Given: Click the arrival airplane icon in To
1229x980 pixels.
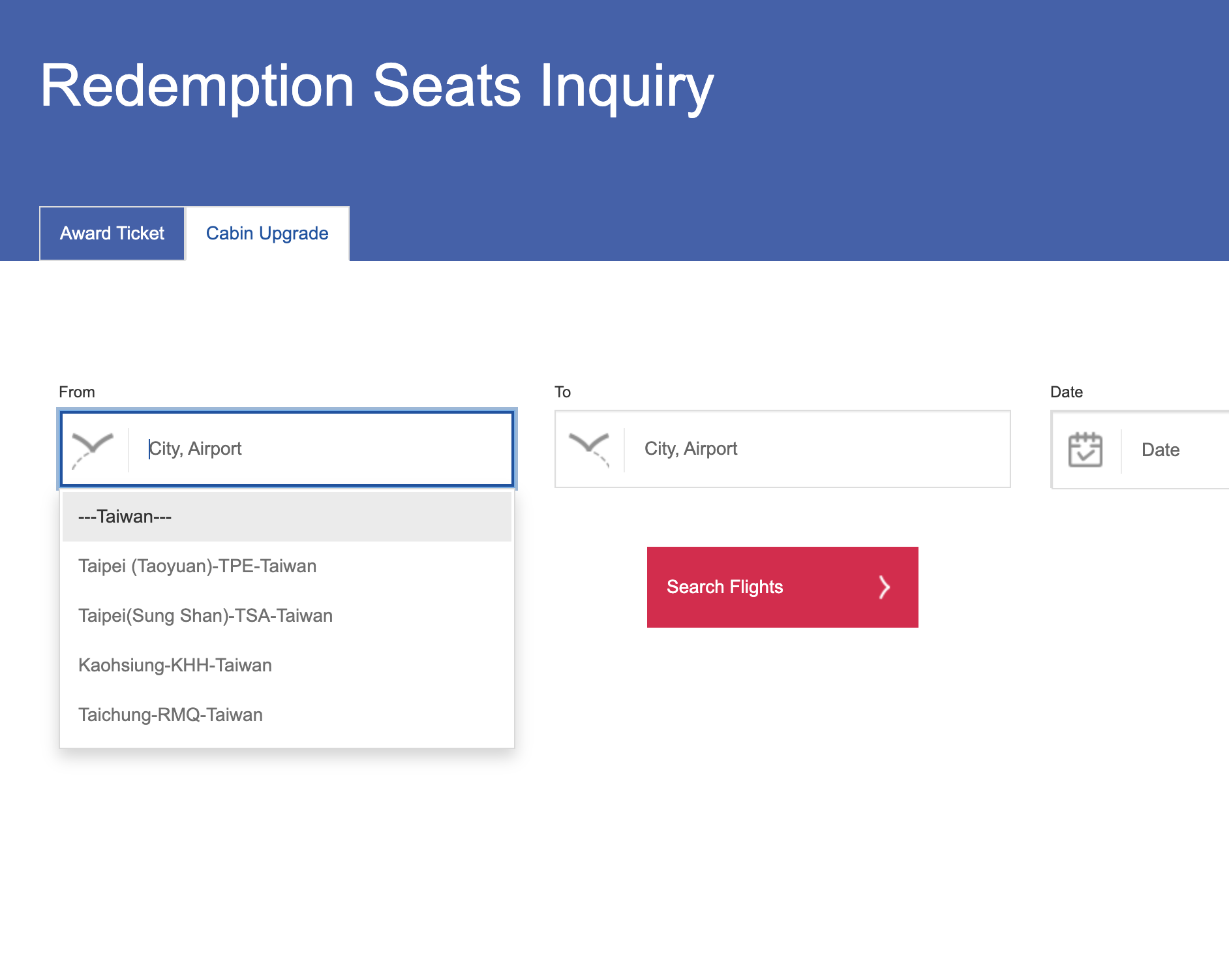Looking at the screenshot, I should pyautogui.click(x=589, y=450).
